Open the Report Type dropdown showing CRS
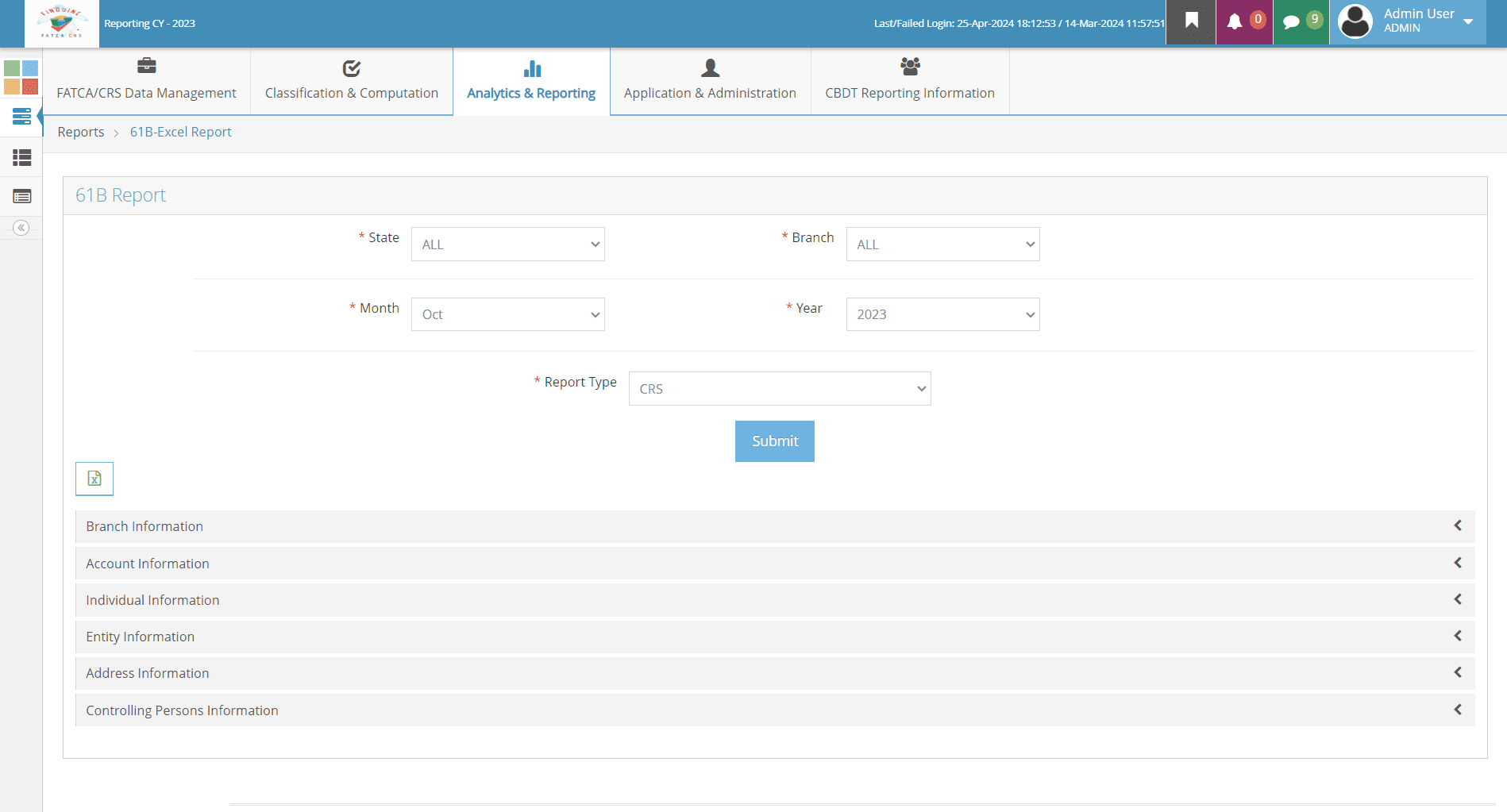Image resolution: width=1507 pixels, height=812 pixels. (780, 389)
